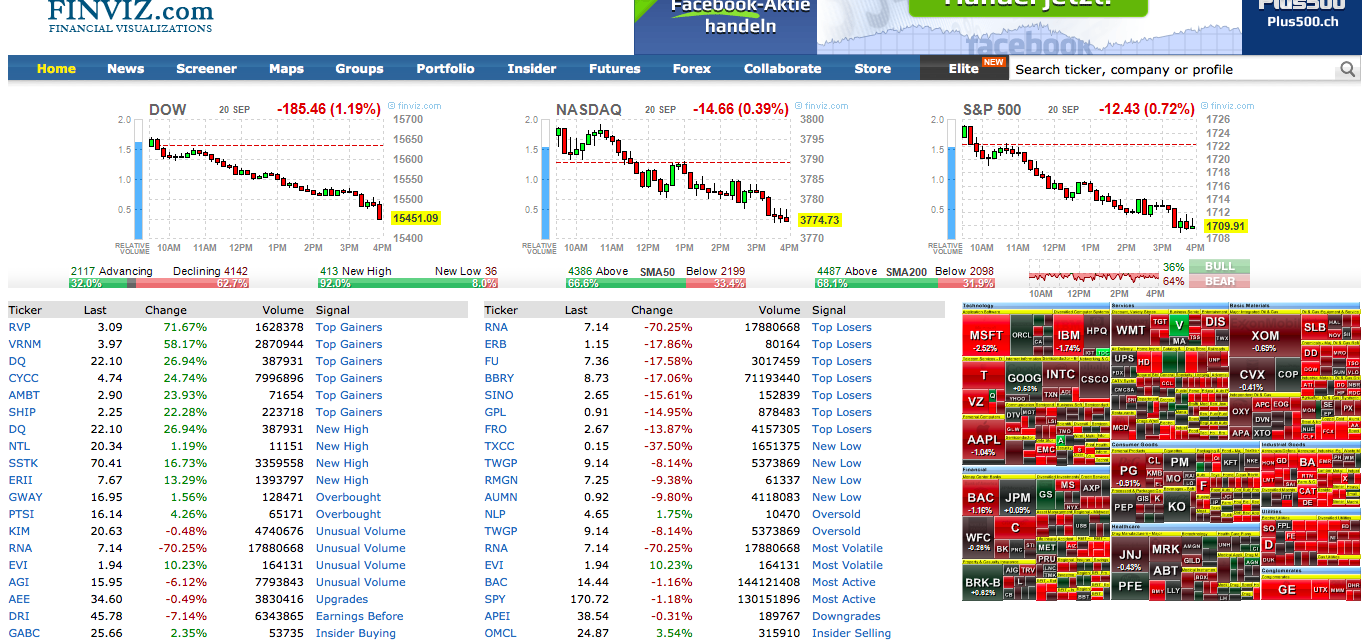Open the Elite NEW link
Image resolution: width=1365 pixels, height=644 pixels.
click(x=964, y=69)
